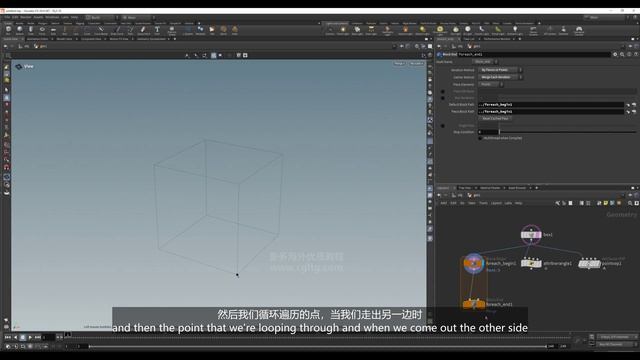Open the Windows menu
This screenshot has height=360, width=640.
coord(52,18)
